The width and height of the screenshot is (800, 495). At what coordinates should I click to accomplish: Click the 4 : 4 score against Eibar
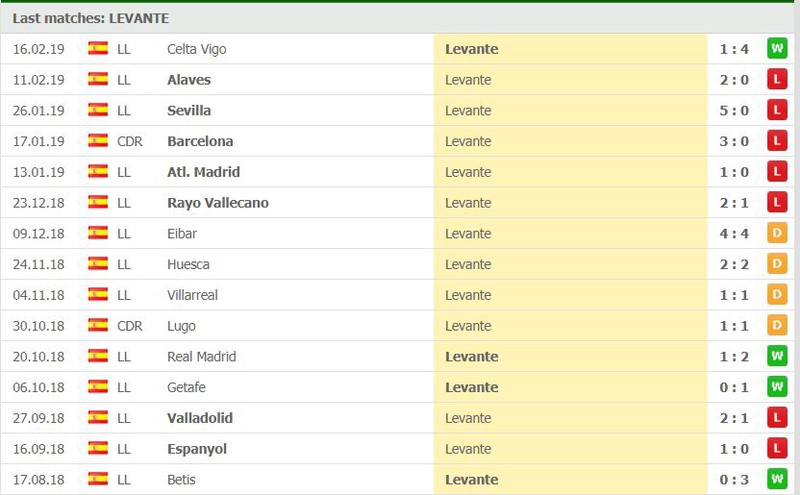(734, 234)
